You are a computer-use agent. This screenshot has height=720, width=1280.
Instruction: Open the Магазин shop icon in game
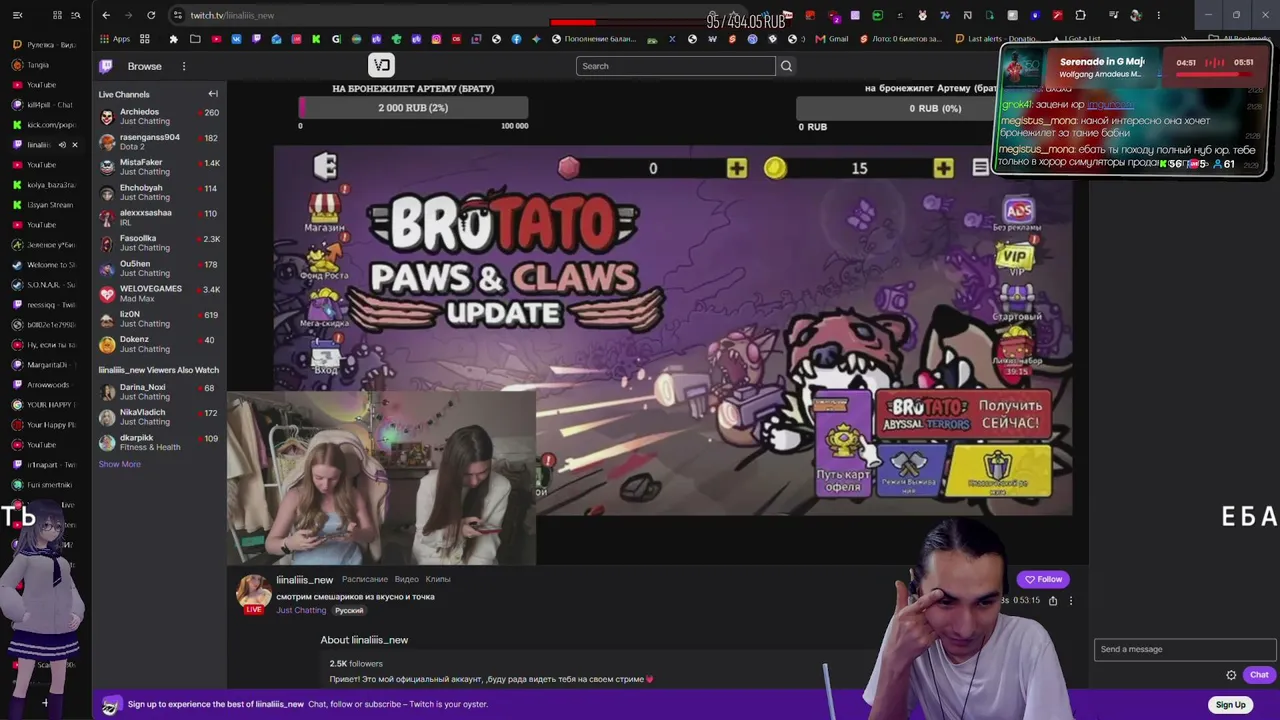[325, 212]
